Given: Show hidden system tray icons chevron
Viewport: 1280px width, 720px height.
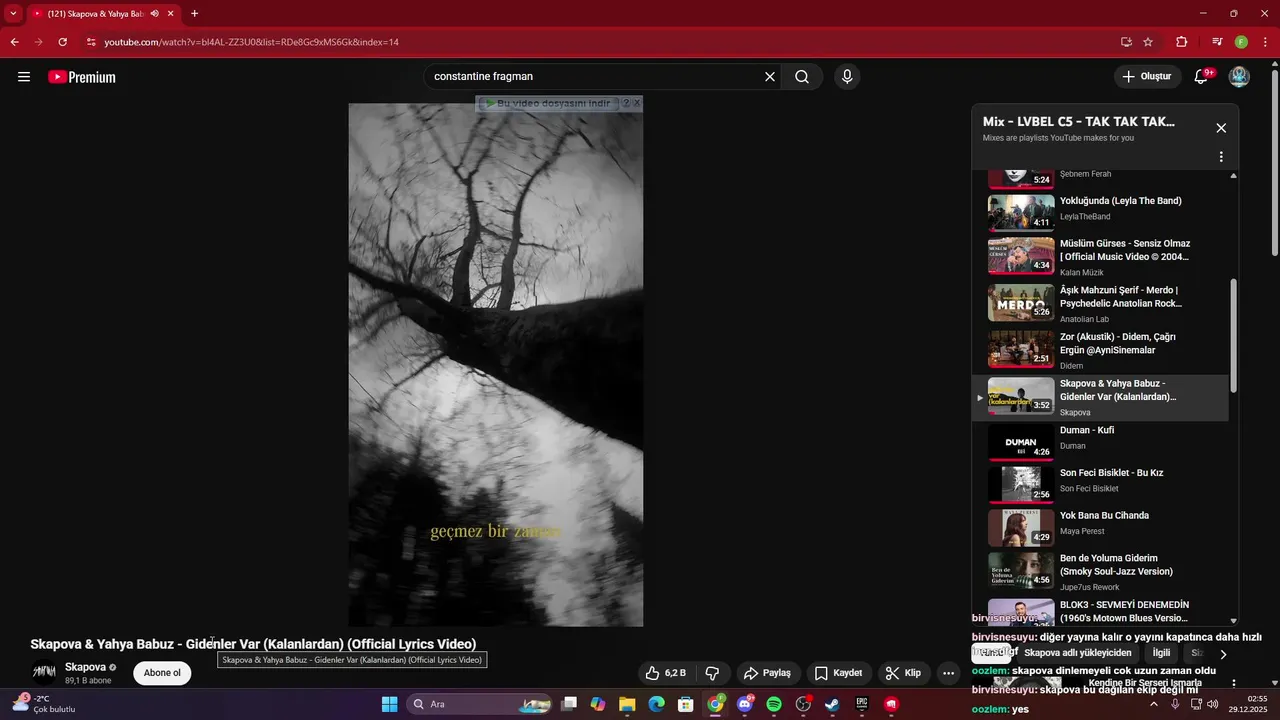Looking at the screenshot, I should tap(1153, 704).
